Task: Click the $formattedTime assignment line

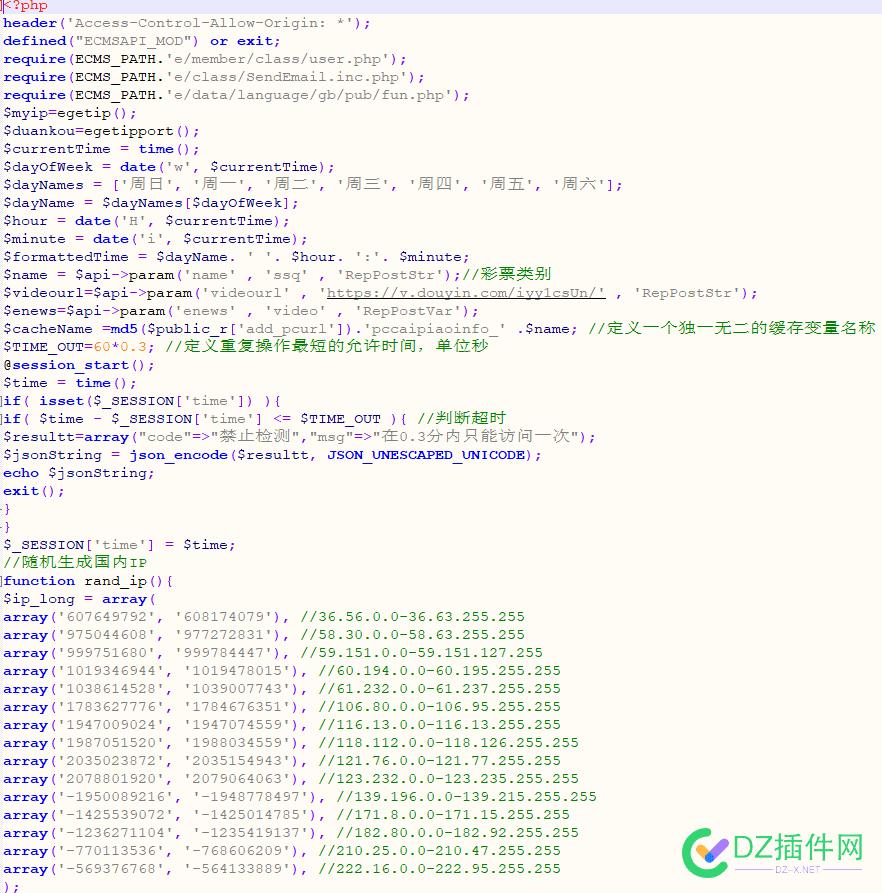Action: coord(236,257)
